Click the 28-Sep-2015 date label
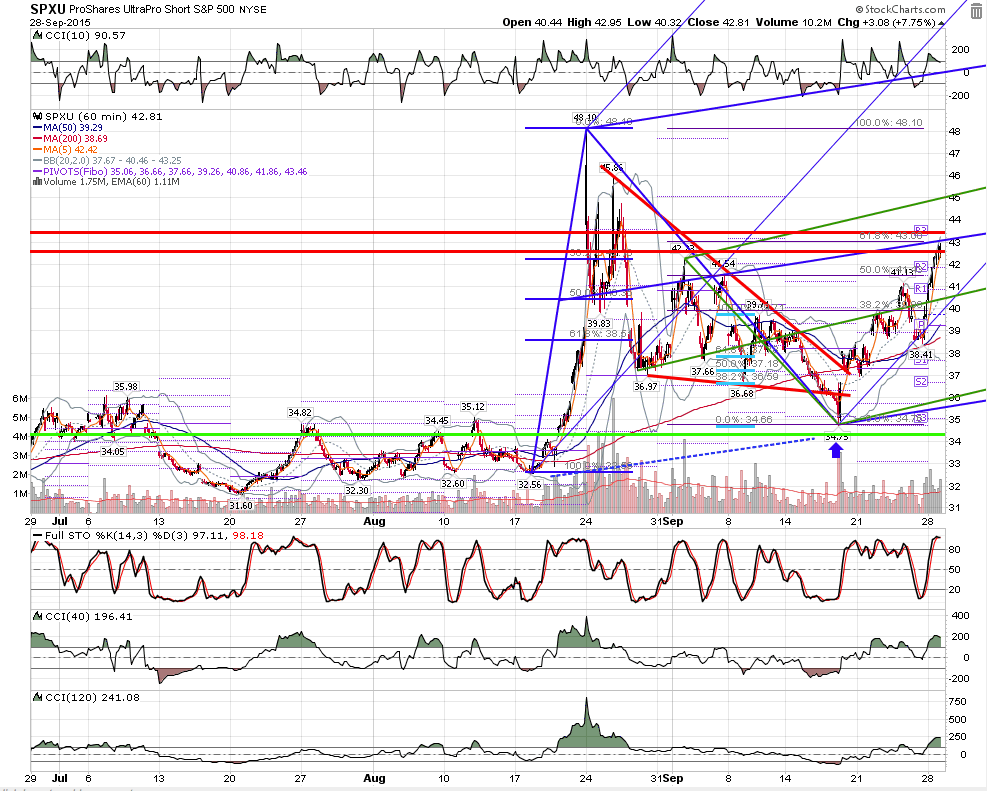 pyautogui.click(x=60, y=22)
